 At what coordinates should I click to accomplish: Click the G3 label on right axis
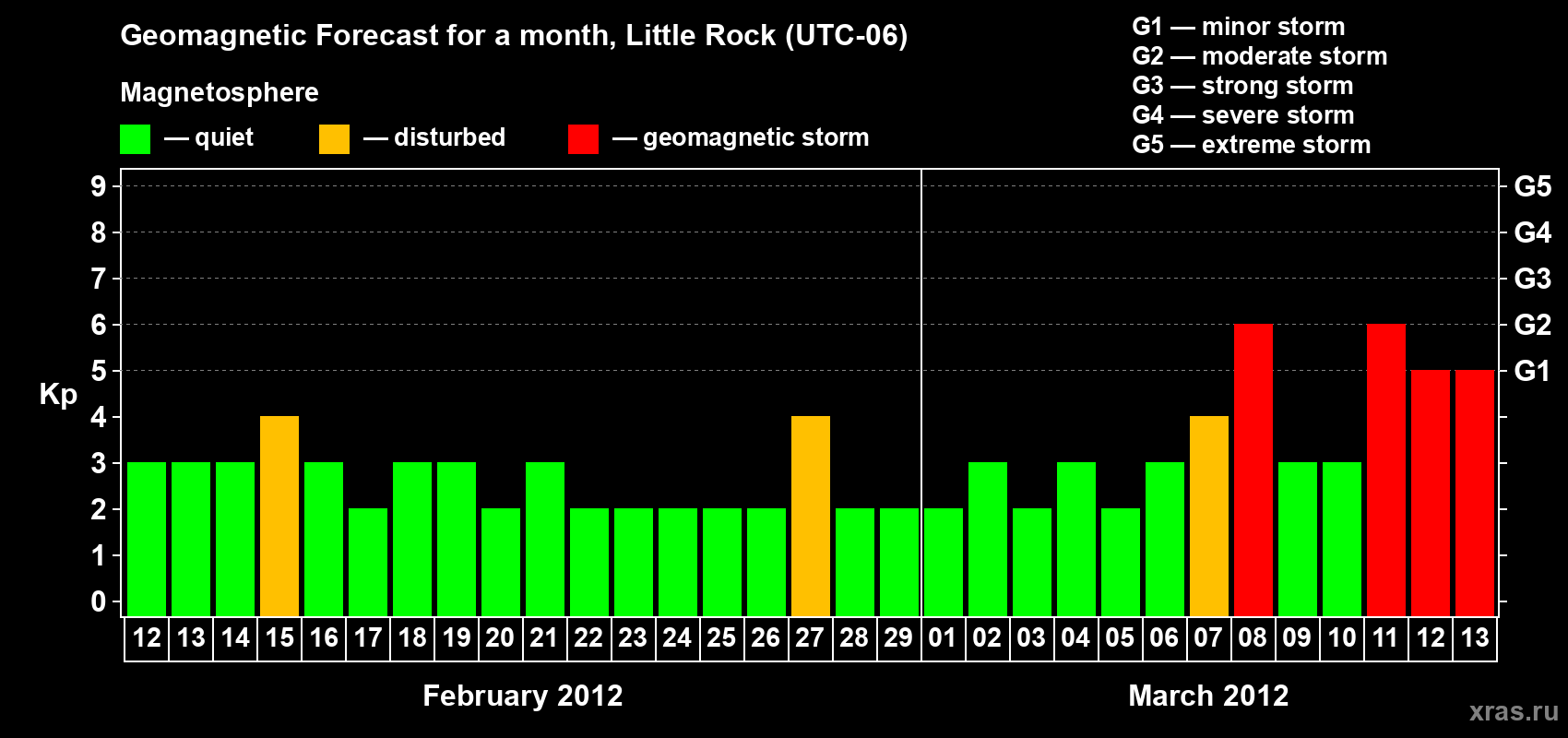[1533, 279]
